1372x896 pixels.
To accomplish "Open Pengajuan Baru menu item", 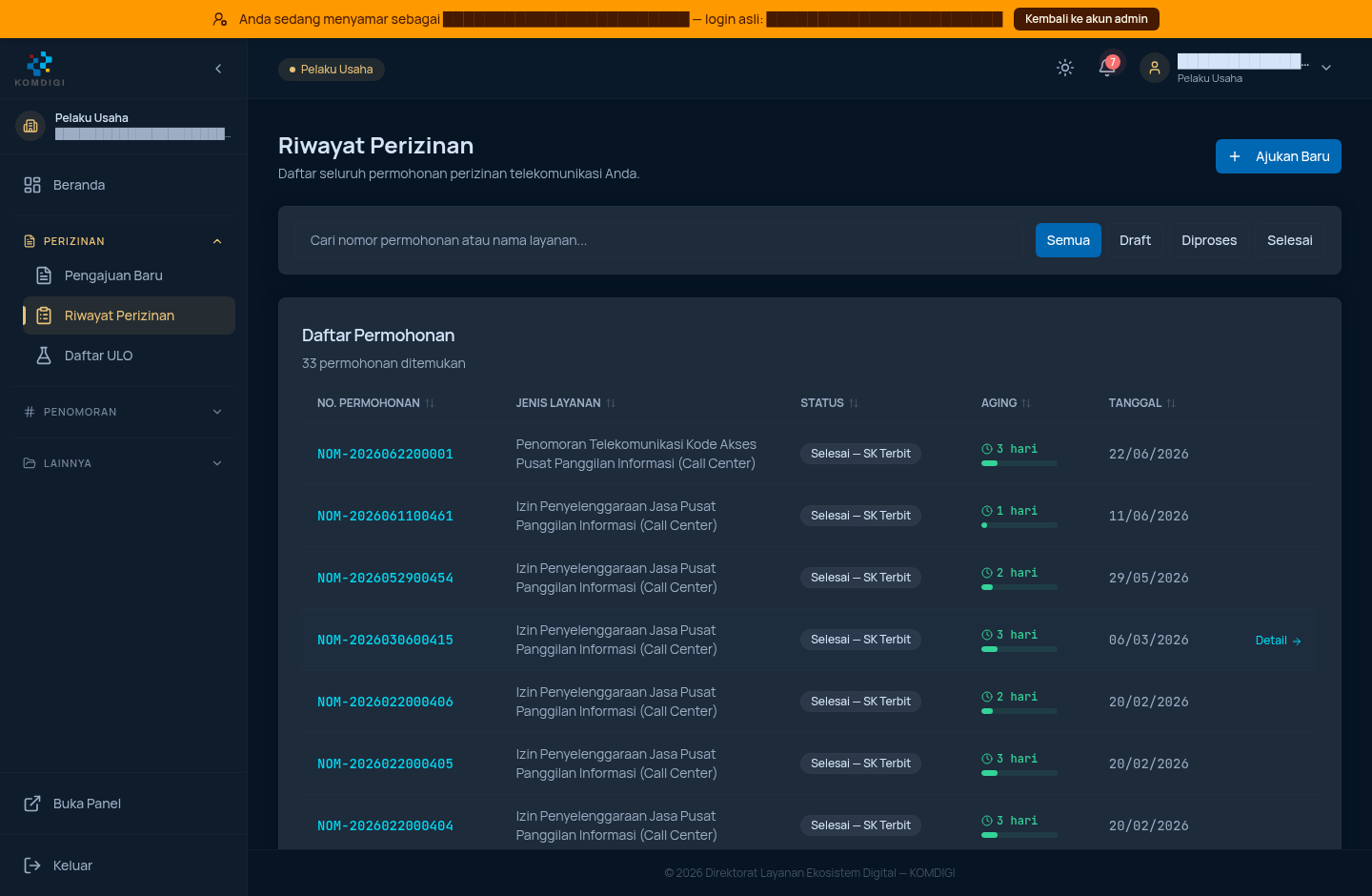I will 129,275.
